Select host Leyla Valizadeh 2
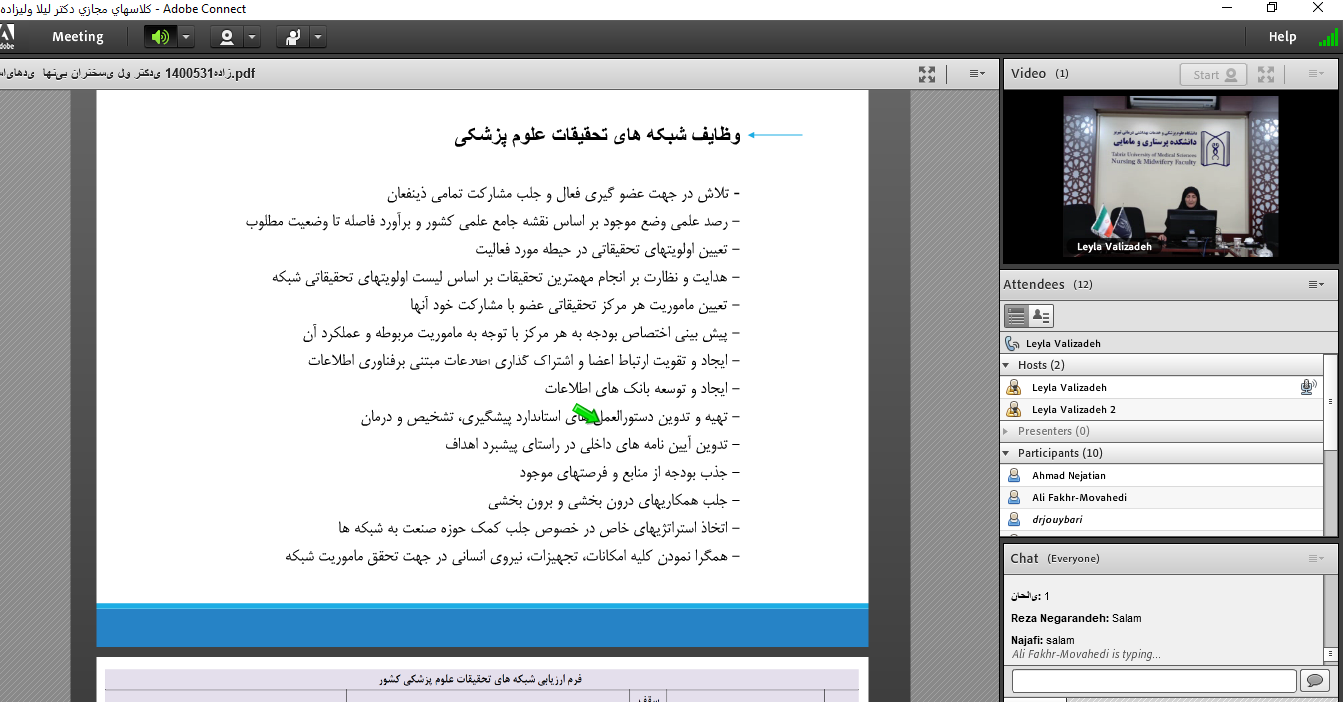This screenshot has height=702, width=1343. 1162,409
